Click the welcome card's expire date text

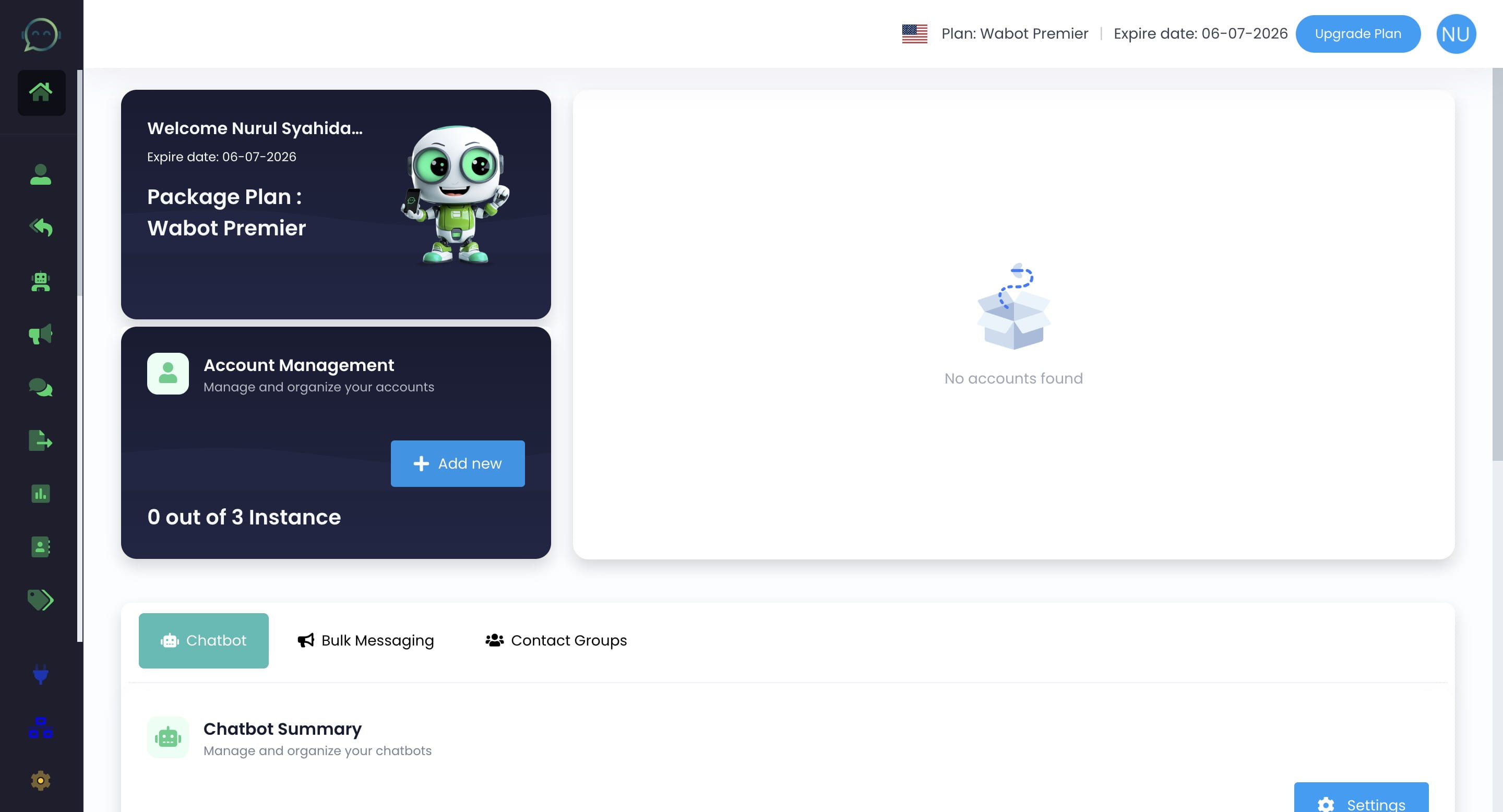tap(222, 157)
